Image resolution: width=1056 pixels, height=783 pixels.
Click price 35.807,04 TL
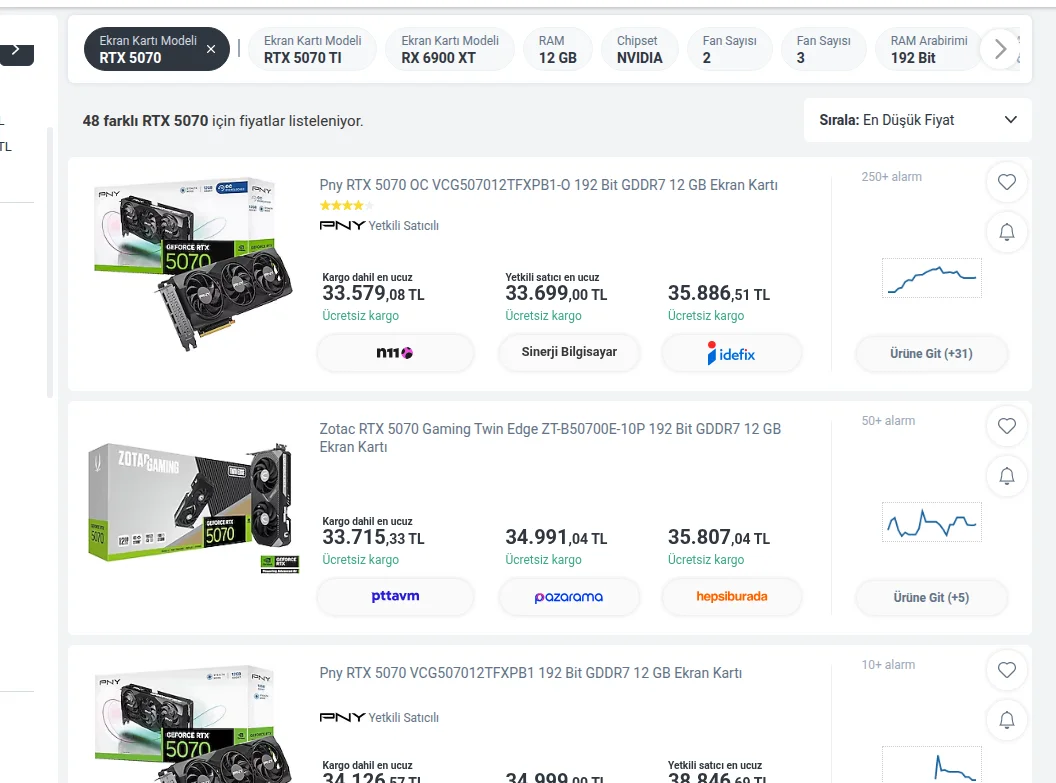tap(719, 537)
